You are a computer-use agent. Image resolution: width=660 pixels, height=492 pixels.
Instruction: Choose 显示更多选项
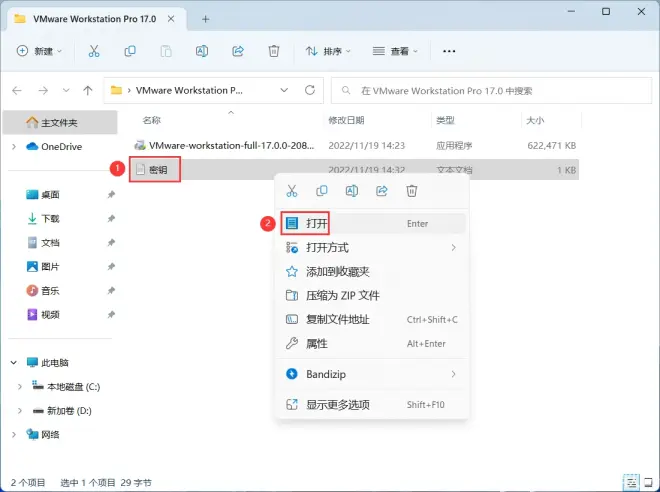pos(373,404)
